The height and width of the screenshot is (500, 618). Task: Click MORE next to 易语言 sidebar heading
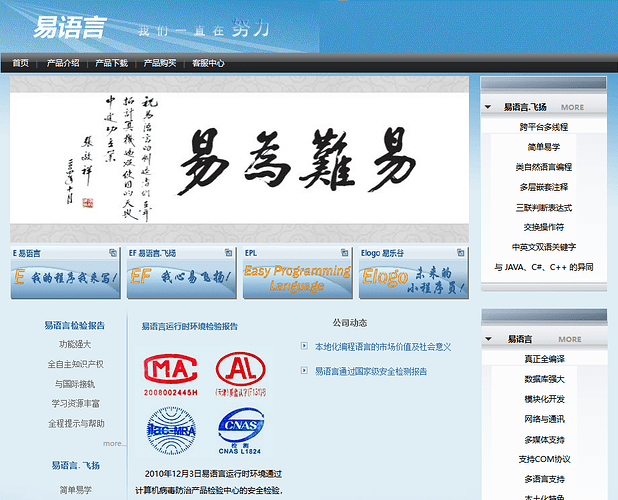click(570, 339)
